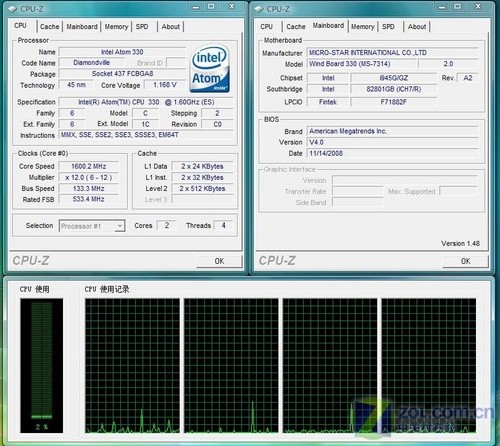Click OK in the right CPU-Z window
This screenshot has height=446, width=500.
466,261
